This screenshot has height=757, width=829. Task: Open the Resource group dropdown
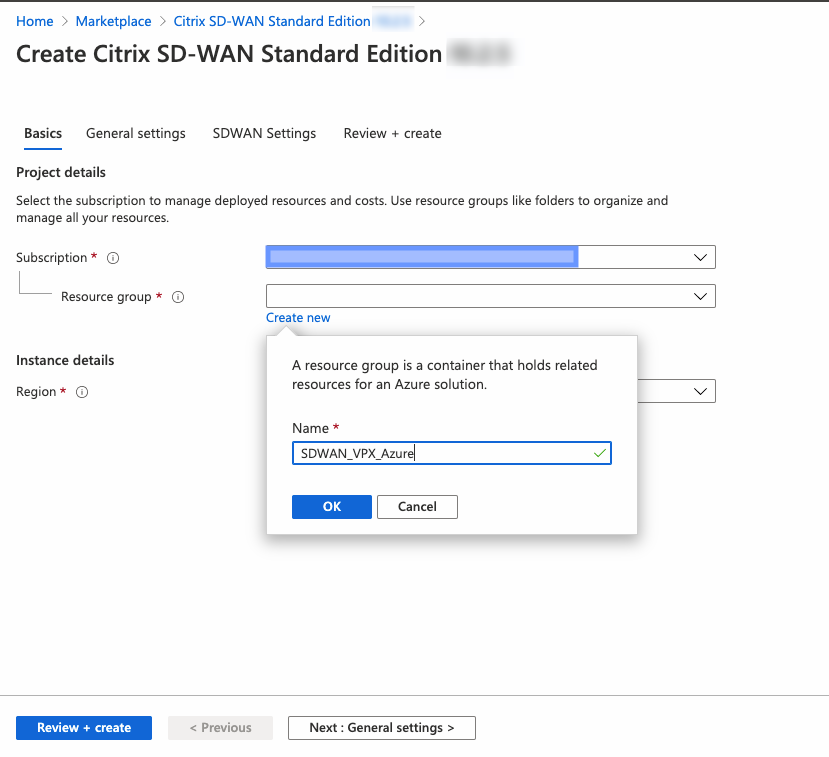(x=491, y=296)
